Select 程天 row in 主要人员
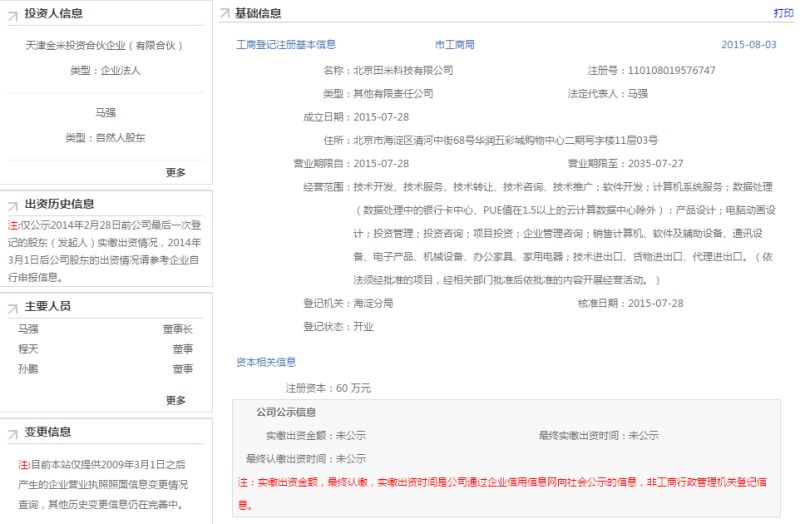This screenshot has height=524, width=800. point(105,349)
